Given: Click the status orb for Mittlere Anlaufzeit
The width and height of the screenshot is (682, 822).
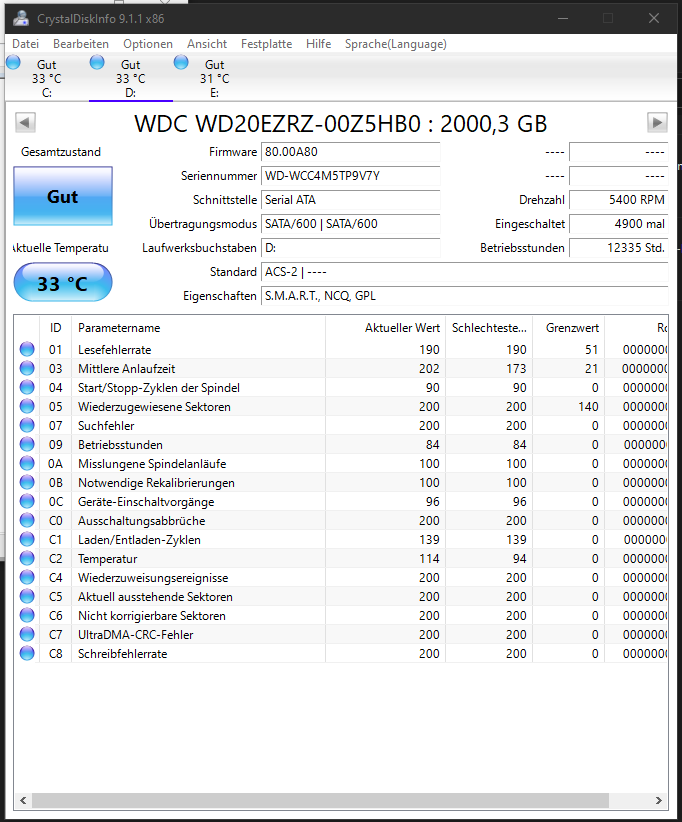Looking at the screenshot, I should coord(27,368).
